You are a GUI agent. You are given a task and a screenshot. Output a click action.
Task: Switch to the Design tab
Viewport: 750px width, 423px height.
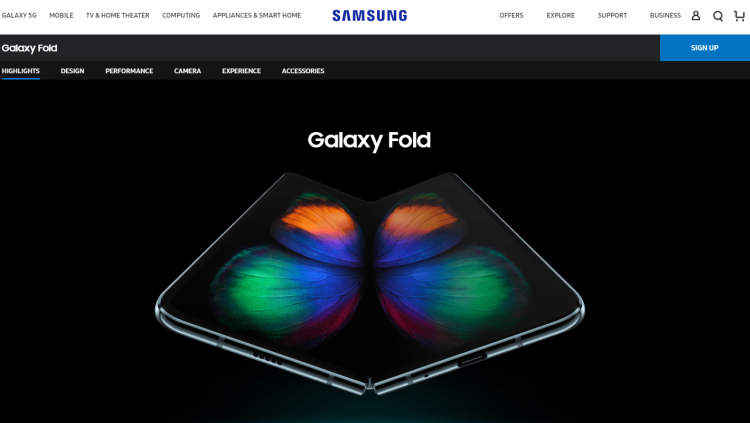[72, 71]
